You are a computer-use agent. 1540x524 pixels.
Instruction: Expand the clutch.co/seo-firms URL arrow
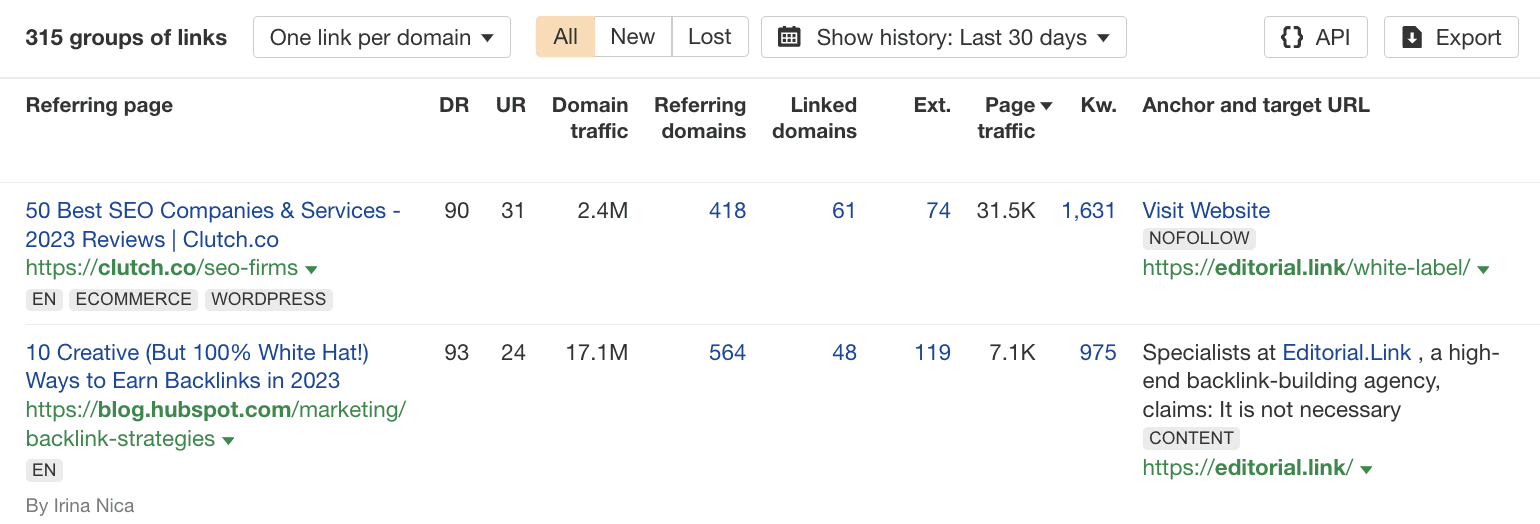311,269
